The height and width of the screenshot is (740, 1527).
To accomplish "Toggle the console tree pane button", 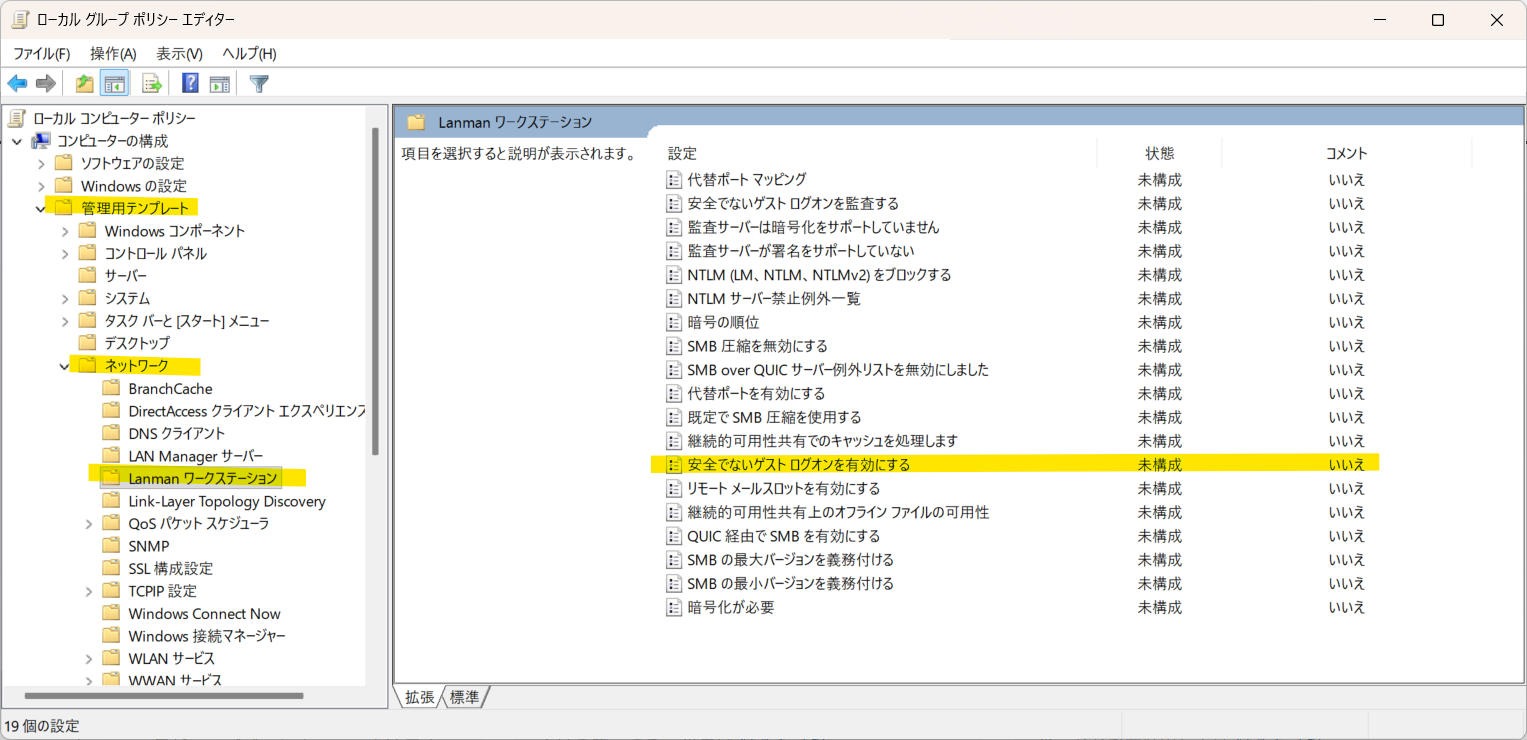I will click(114, 84).
